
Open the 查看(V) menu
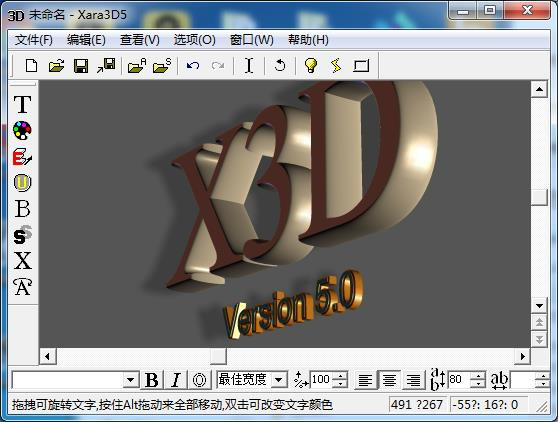[140, 39]
